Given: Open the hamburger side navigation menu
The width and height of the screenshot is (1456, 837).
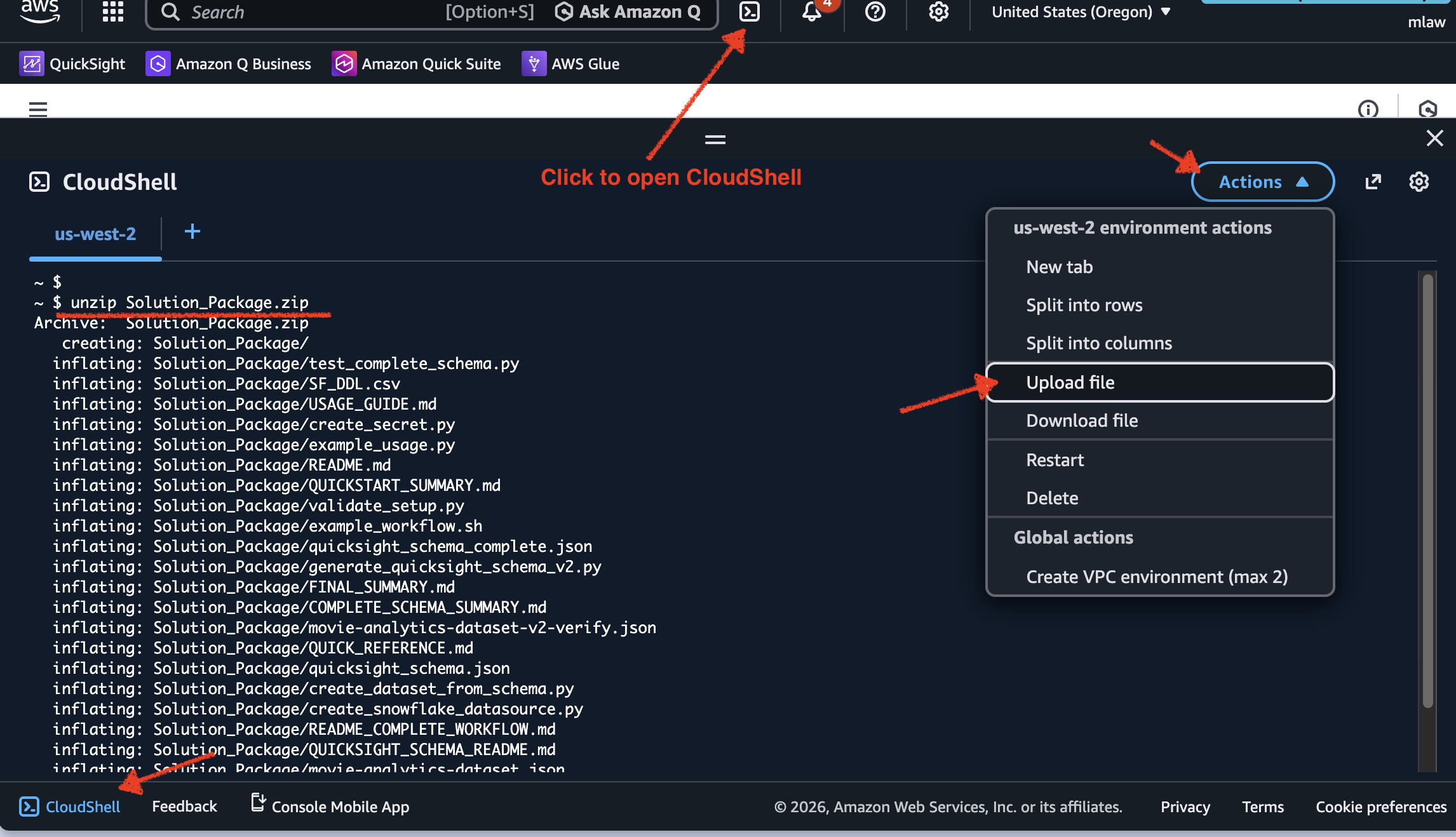Looking at the screenshot, I should tap(38, 109).
